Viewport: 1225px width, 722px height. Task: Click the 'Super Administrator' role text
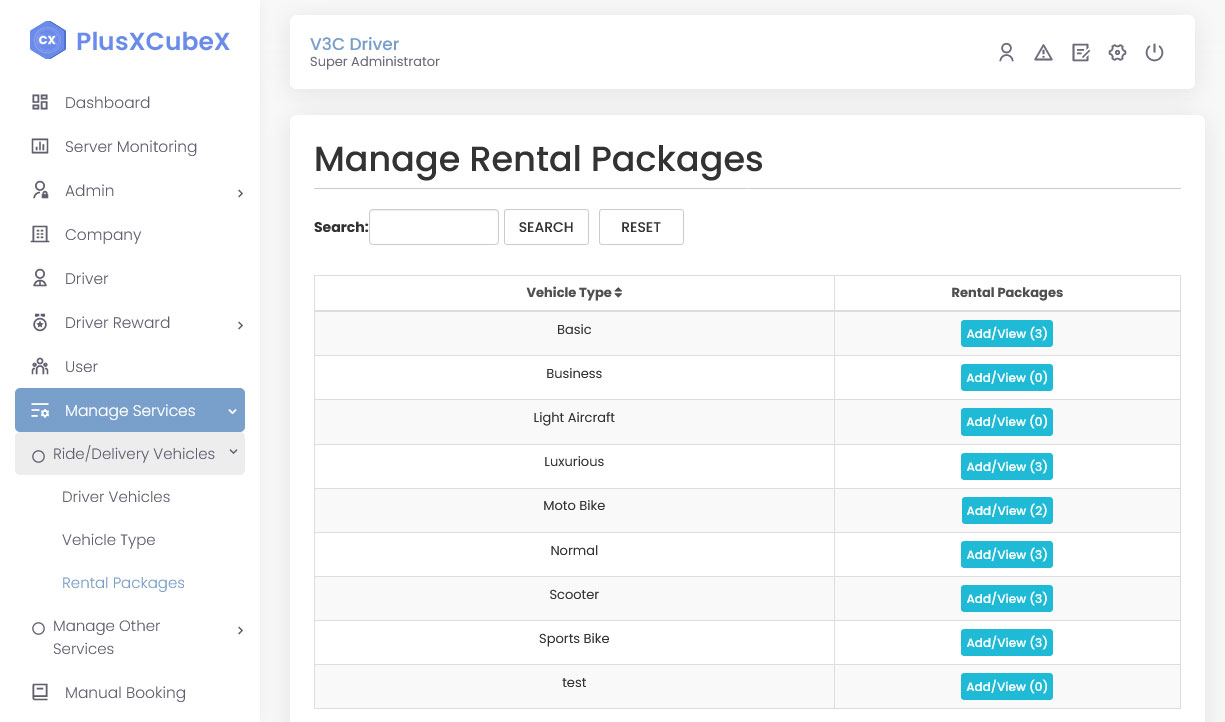click(x=375, y=62)
